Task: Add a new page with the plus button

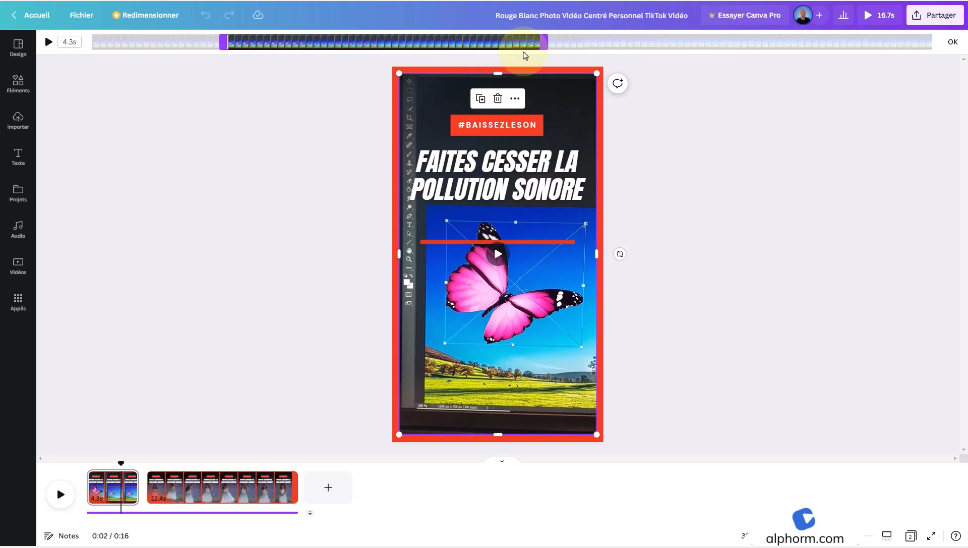Action: click(328, 488)
